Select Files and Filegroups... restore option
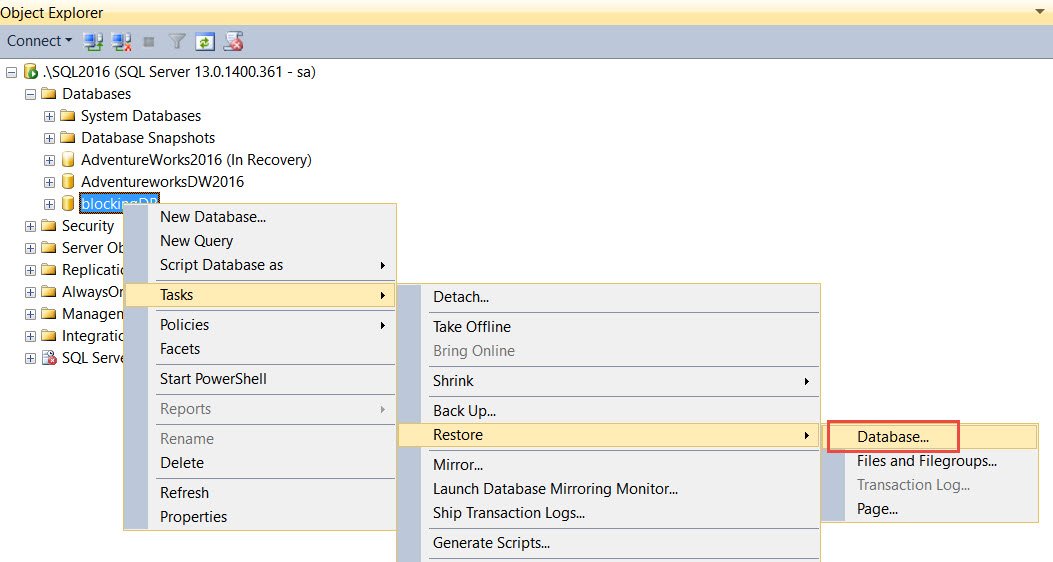The image size is (1053, 562). click(x=927, y=461)
